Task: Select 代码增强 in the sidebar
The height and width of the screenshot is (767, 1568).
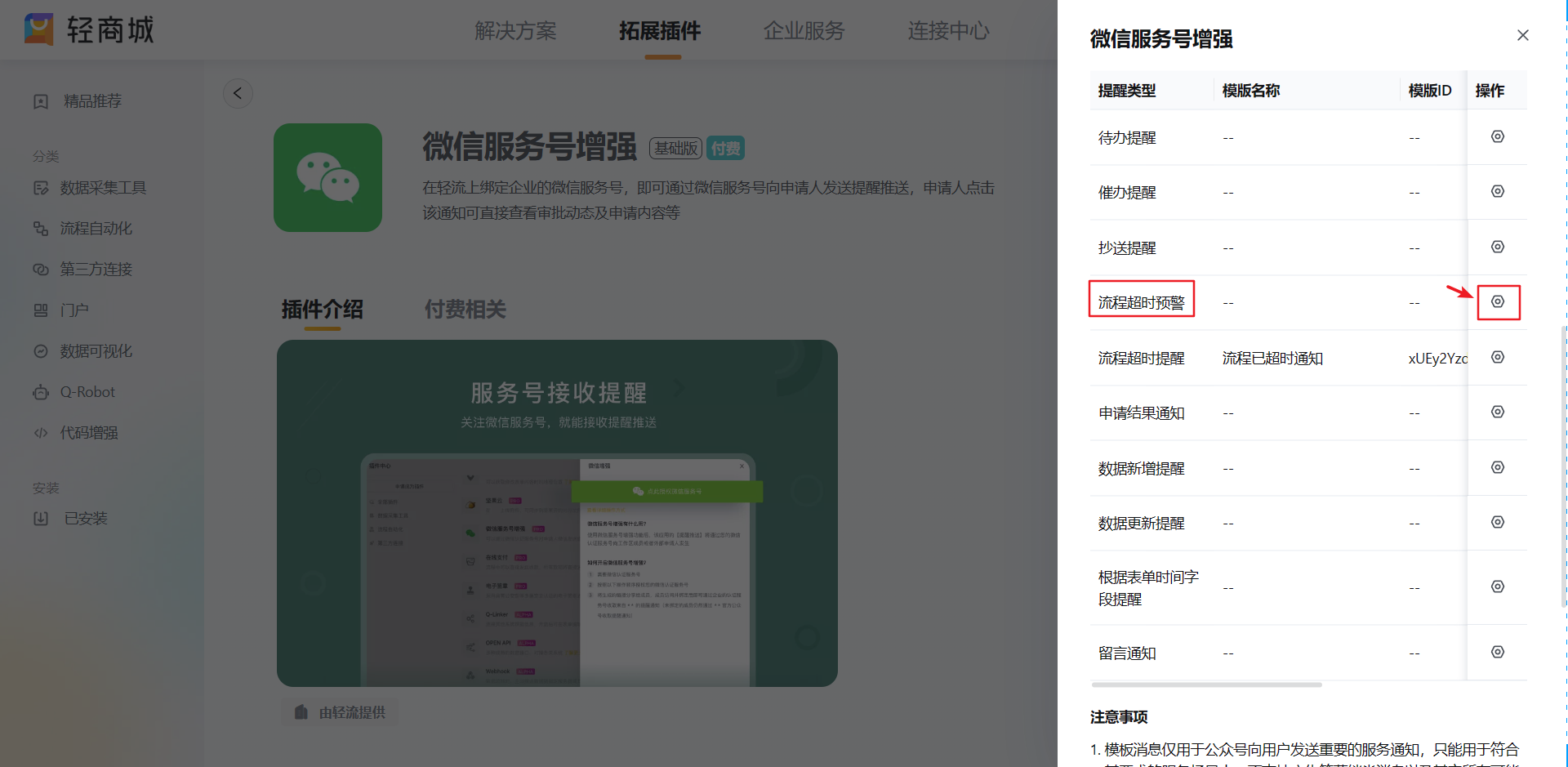Action: coord(89,433)
